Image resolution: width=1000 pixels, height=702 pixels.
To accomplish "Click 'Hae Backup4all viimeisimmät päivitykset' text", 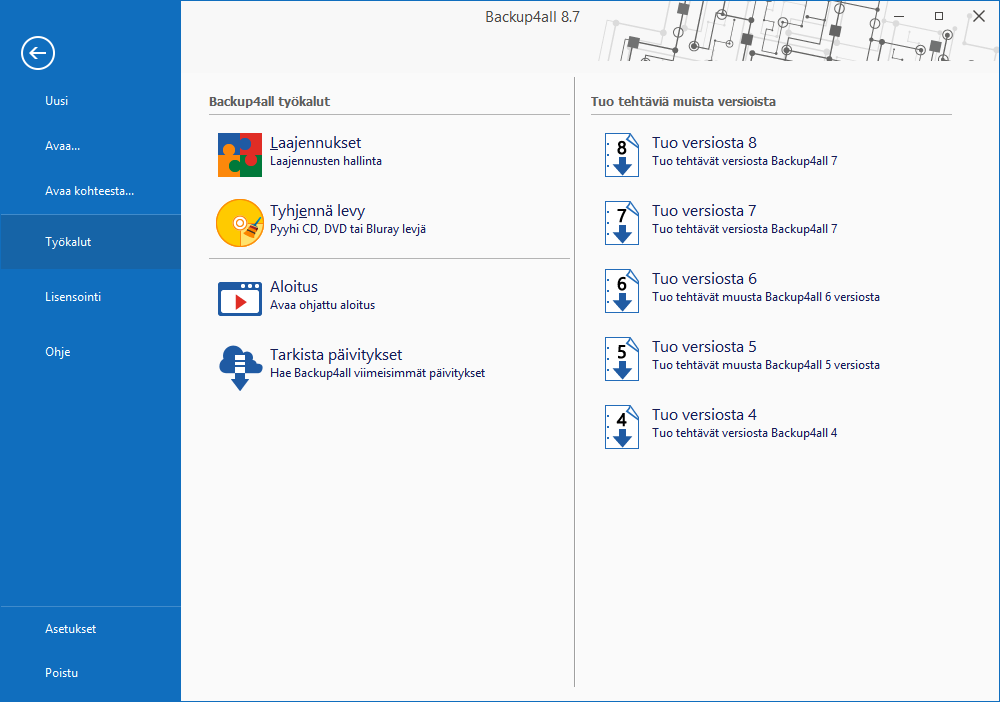I will coord(377,373).
